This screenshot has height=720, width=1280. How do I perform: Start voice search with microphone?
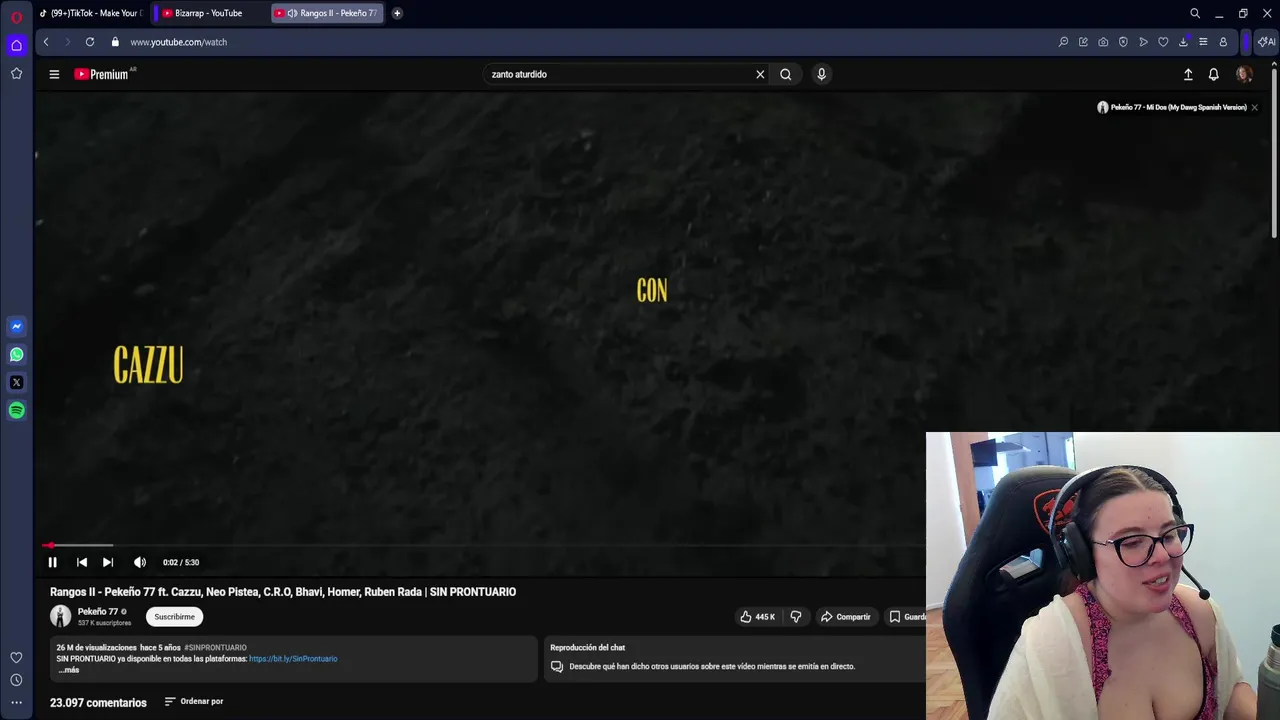pyautogui.click(x=821, y=74)
